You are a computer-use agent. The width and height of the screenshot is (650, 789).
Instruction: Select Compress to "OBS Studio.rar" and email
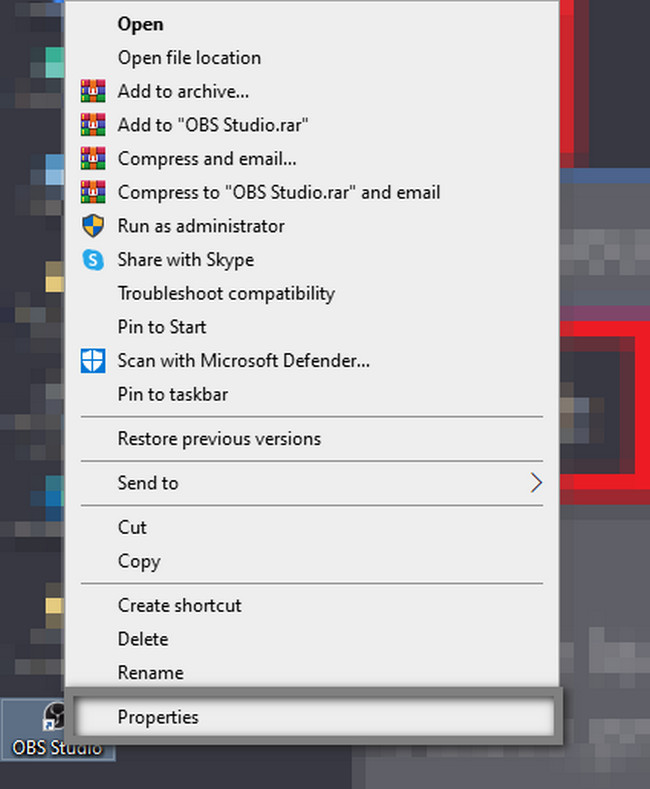coord(312,193)
